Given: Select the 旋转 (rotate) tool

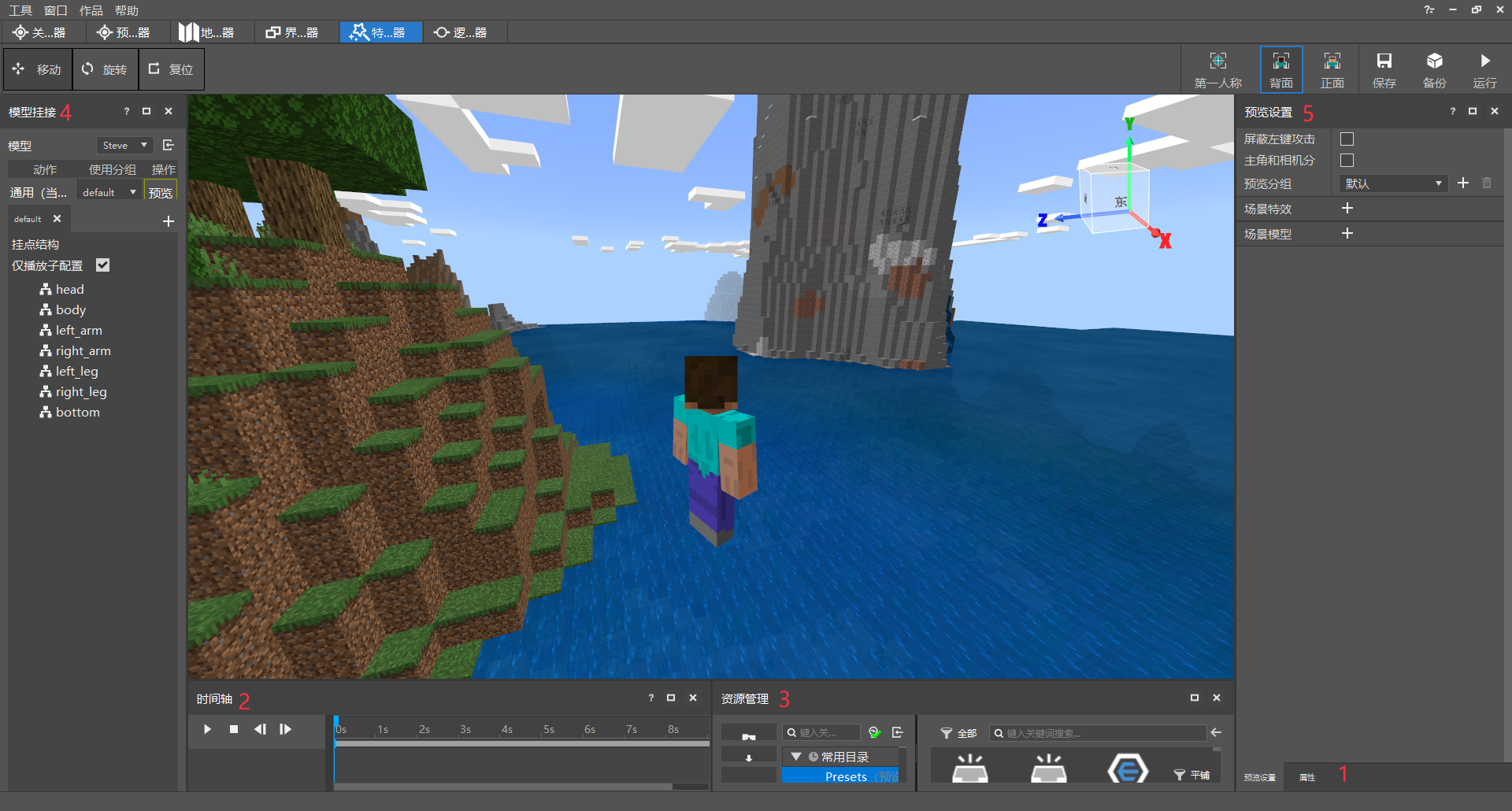Looking at the screenshot, I should (105, 69).
